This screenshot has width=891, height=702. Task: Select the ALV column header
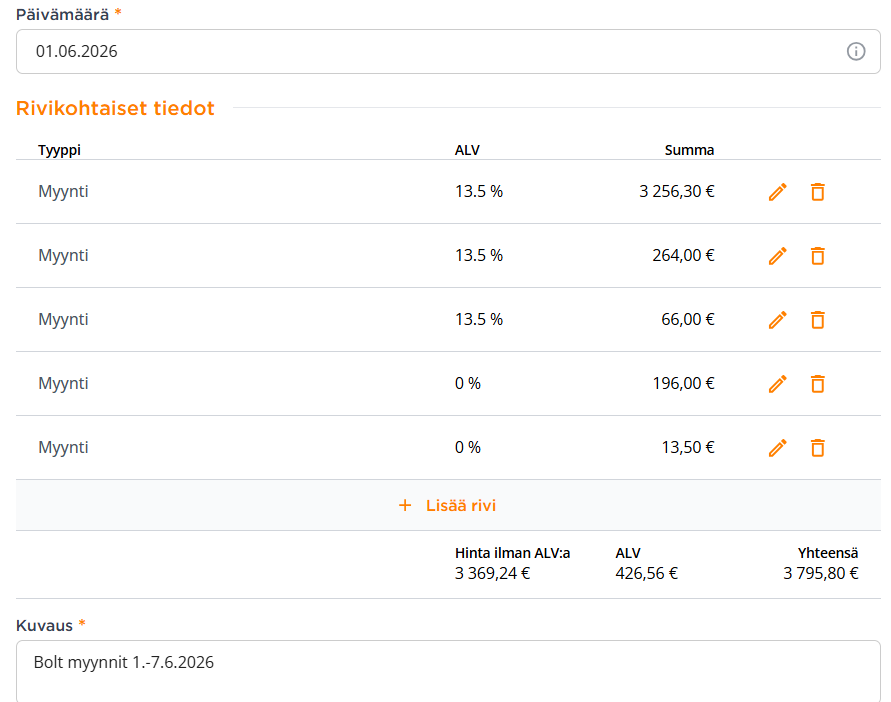tap(467, 150)
